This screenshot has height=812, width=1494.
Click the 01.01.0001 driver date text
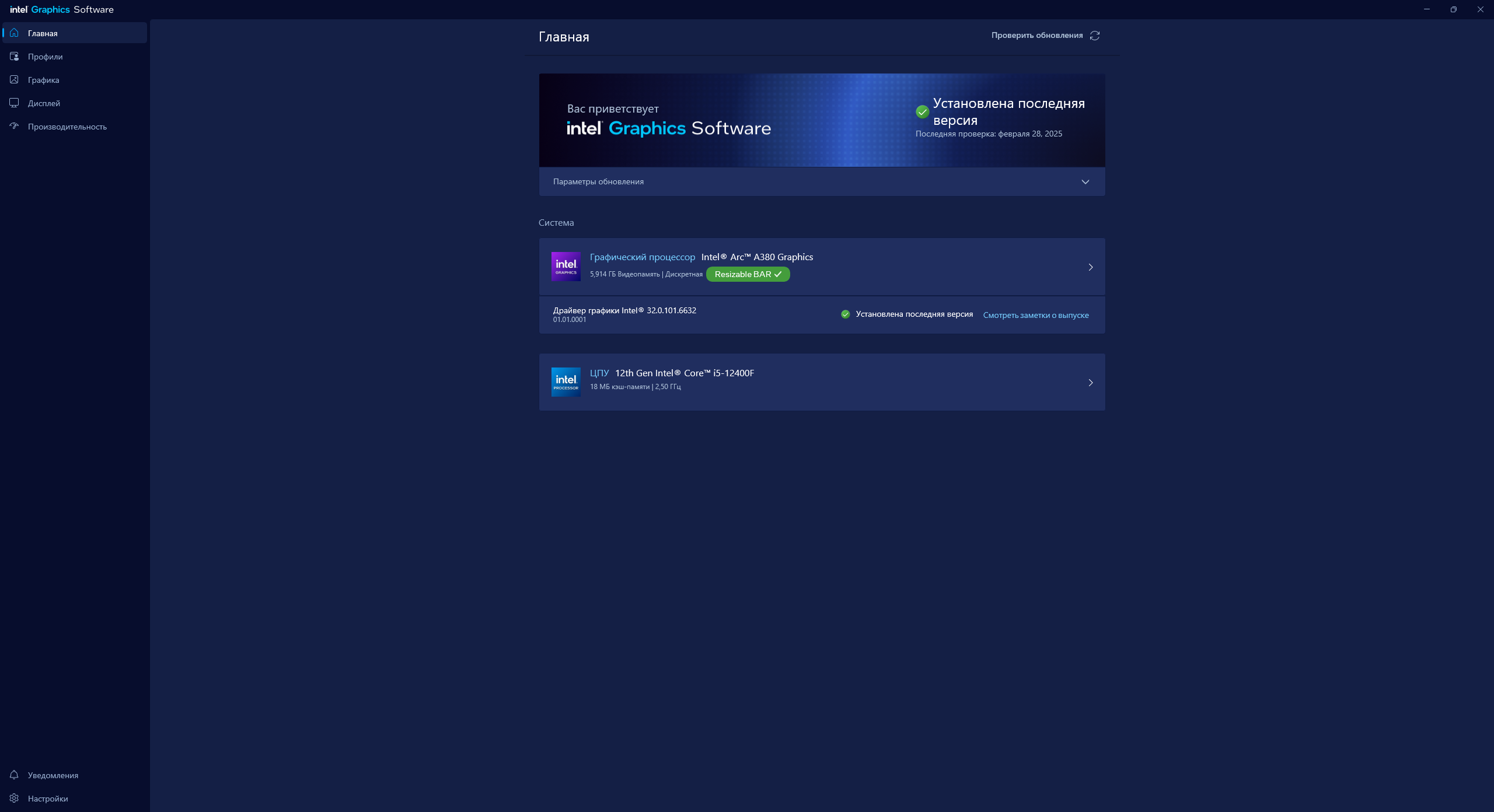[x=570, y=320]
